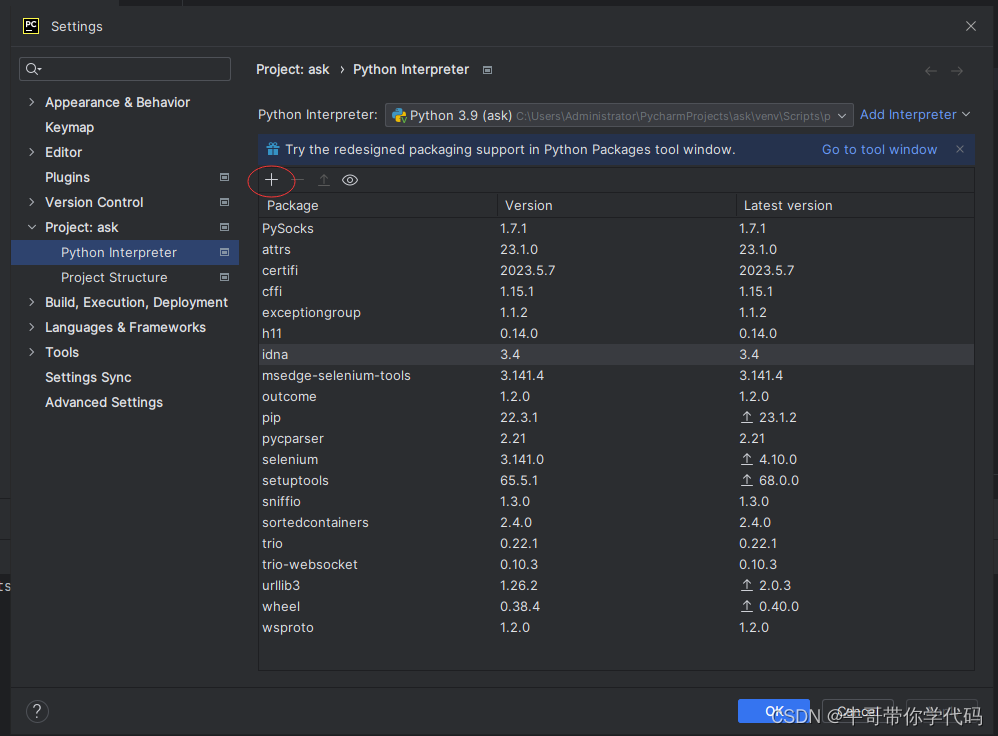Click the Python logo in the interpreter dropdown
This screenshot has height=736, width=998.
click(399, 115)
